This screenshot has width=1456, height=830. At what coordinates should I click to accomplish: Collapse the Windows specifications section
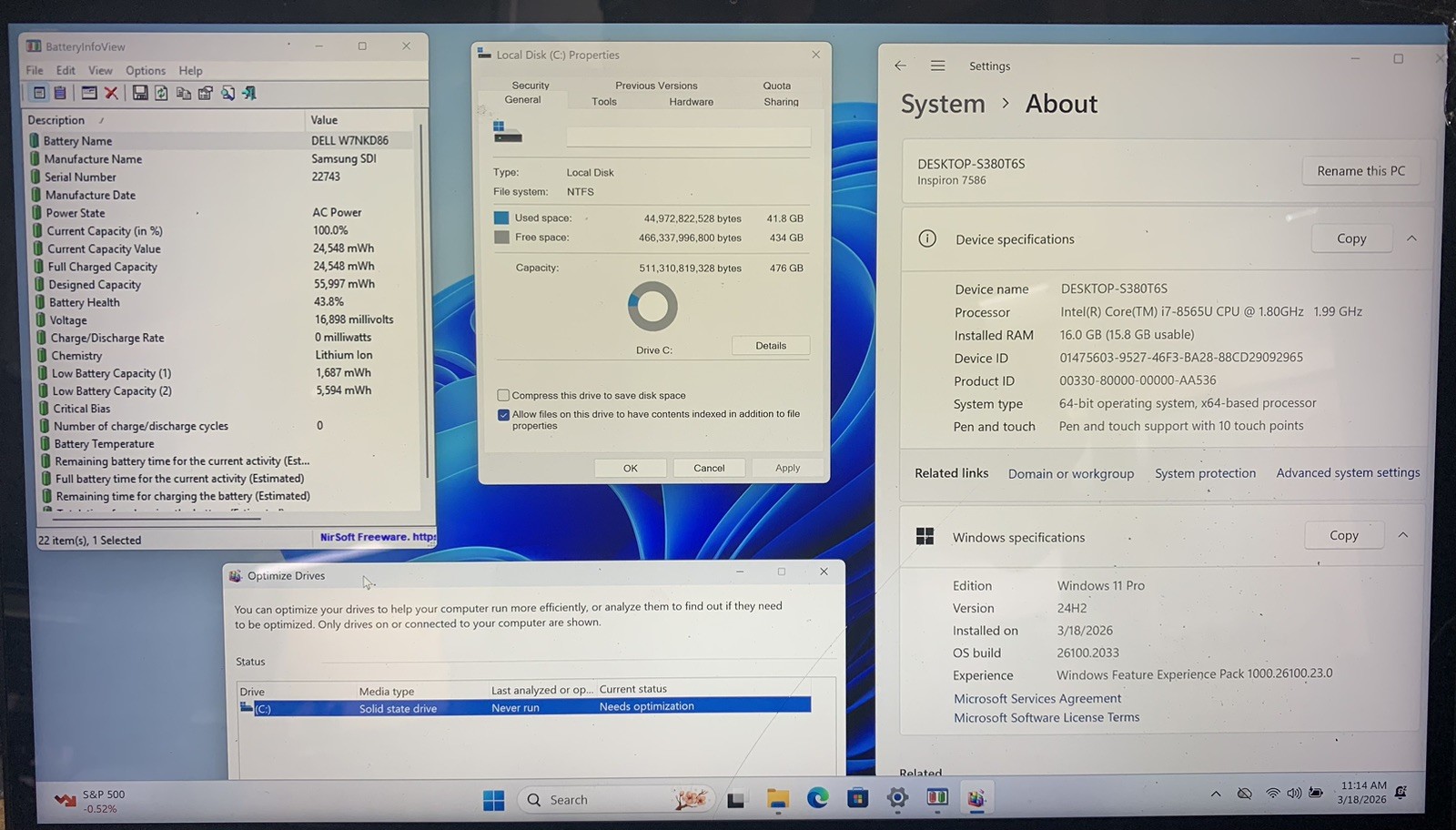(x=1402, y=535)
